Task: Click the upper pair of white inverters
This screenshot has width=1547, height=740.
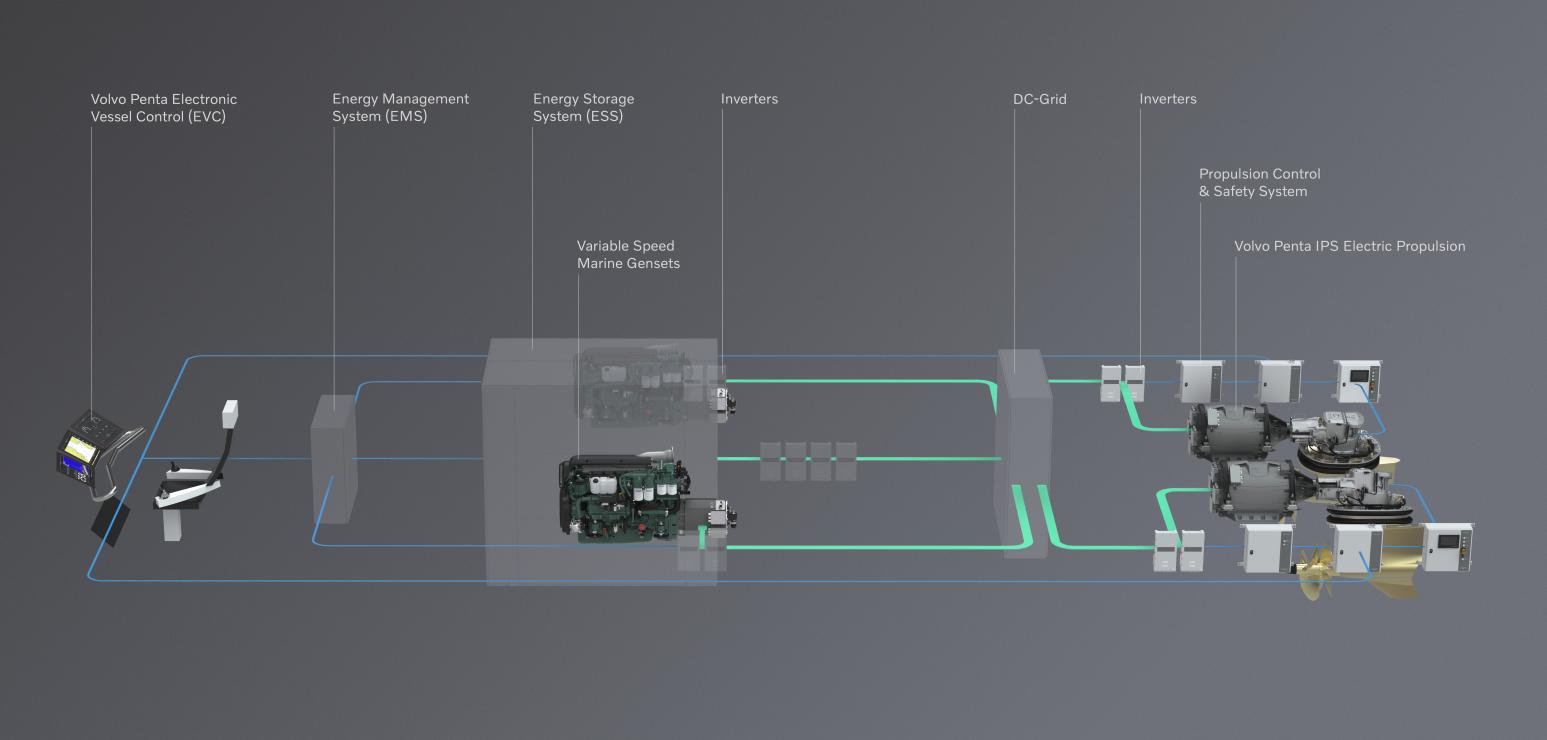Action: [1122, 383]
